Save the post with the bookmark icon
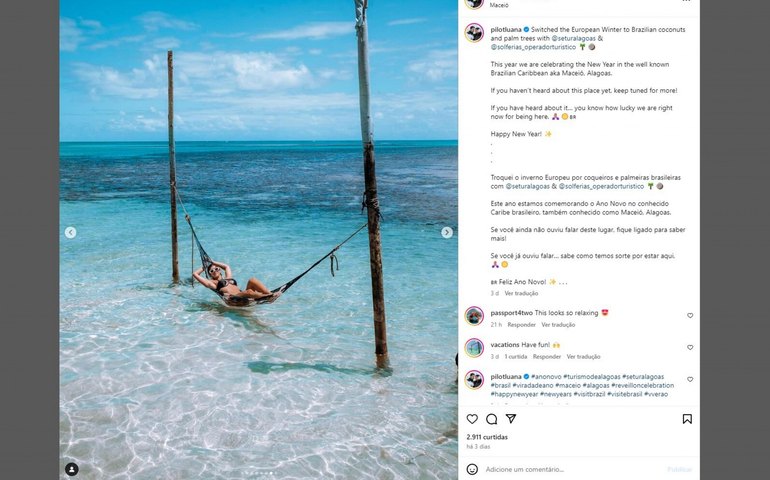770x480 pixels. (687, 419)
